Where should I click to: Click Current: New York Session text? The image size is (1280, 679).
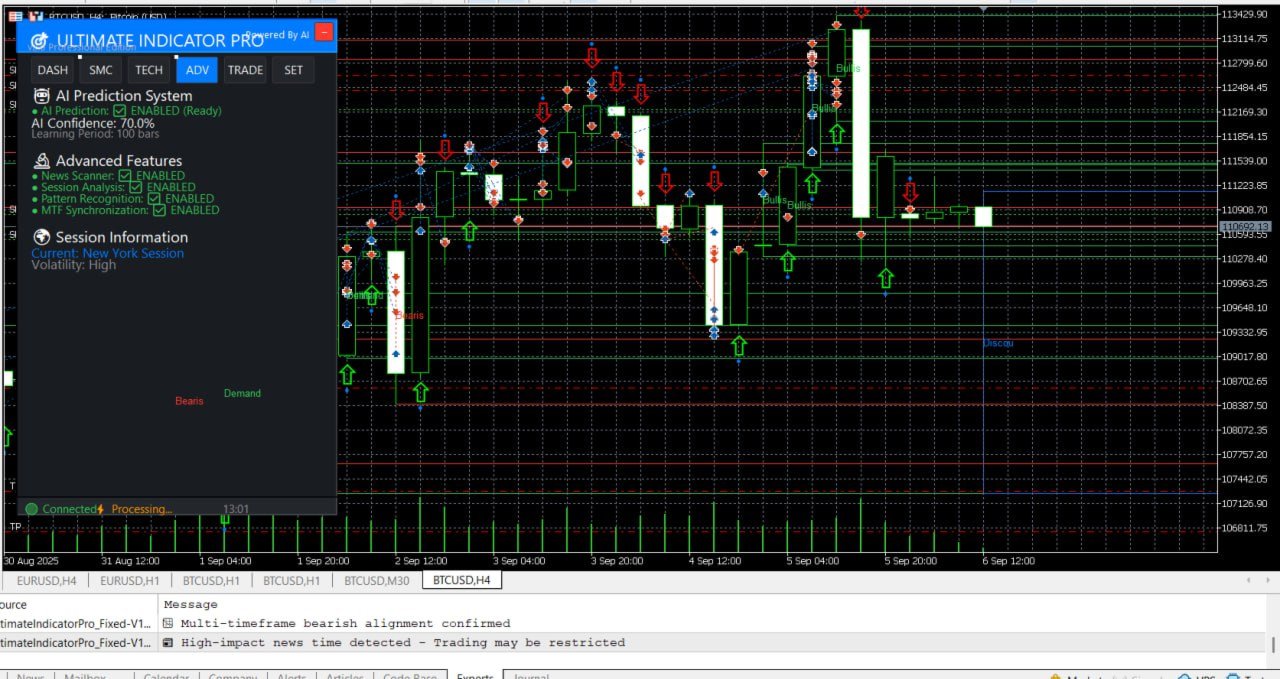pyautogui.click(x=107, y=254)
